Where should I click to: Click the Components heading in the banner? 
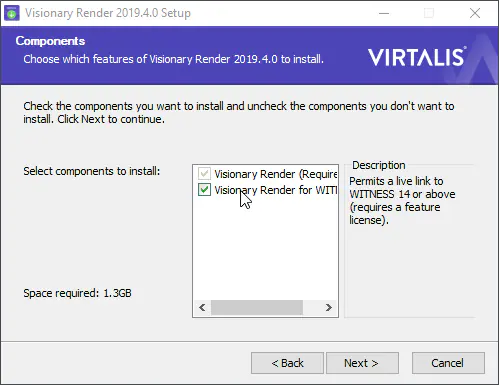tap(50, 41)
